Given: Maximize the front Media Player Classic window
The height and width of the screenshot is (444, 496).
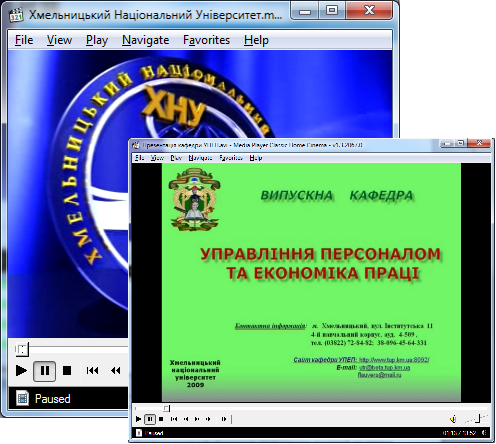Looking at the screenshot, I should point(461,143).
